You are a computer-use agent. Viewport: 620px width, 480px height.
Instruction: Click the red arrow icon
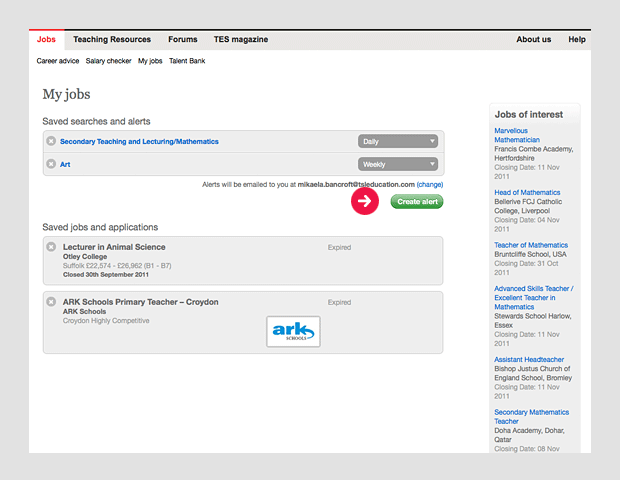click(364, 201)
